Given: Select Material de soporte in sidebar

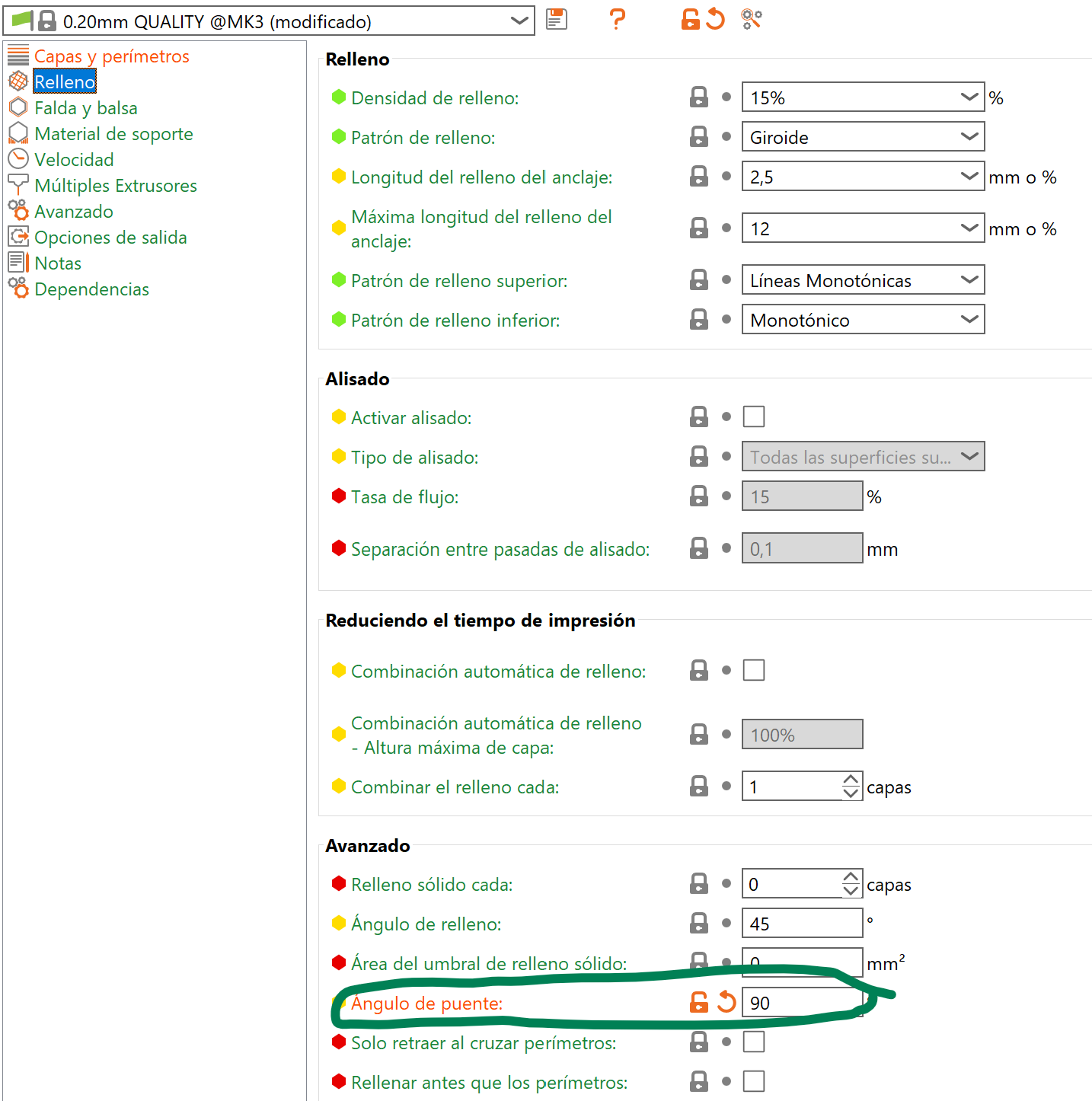Looking at the screenshot, I should [x=113, y=134].
